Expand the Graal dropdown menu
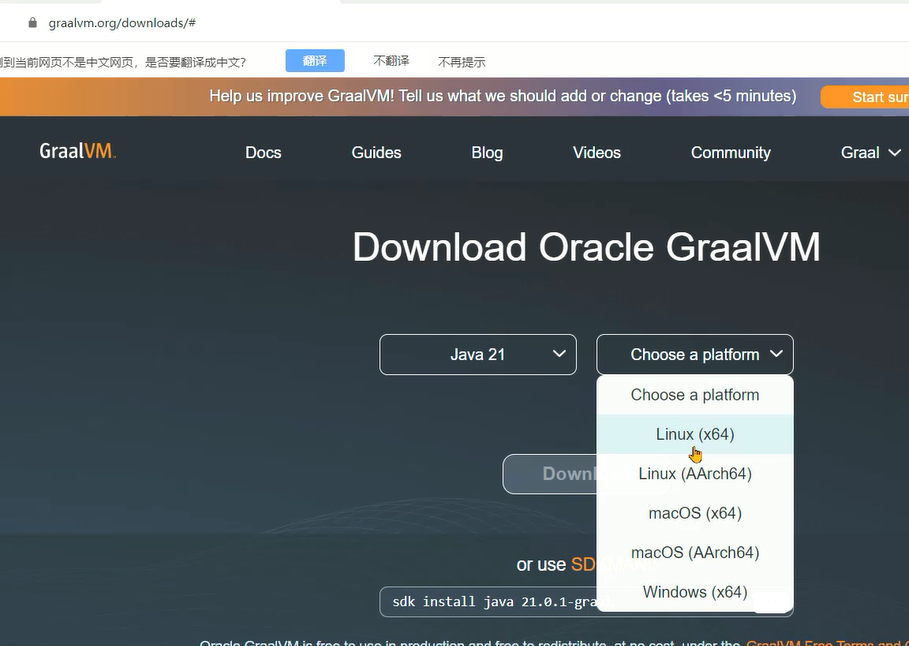 870,153
